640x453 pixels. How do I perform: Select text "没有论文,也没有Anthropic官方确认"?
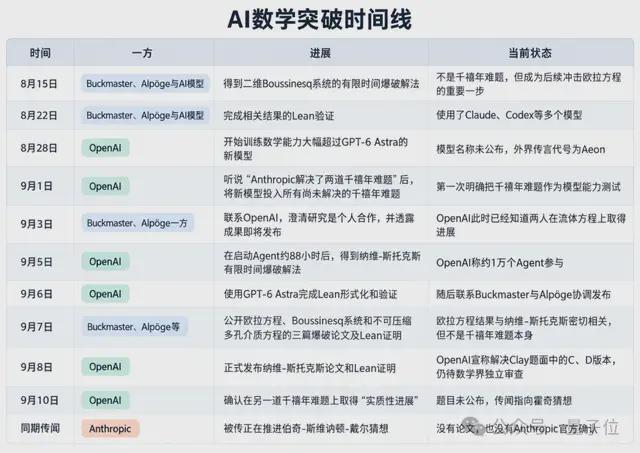click(x=516, y=429)
